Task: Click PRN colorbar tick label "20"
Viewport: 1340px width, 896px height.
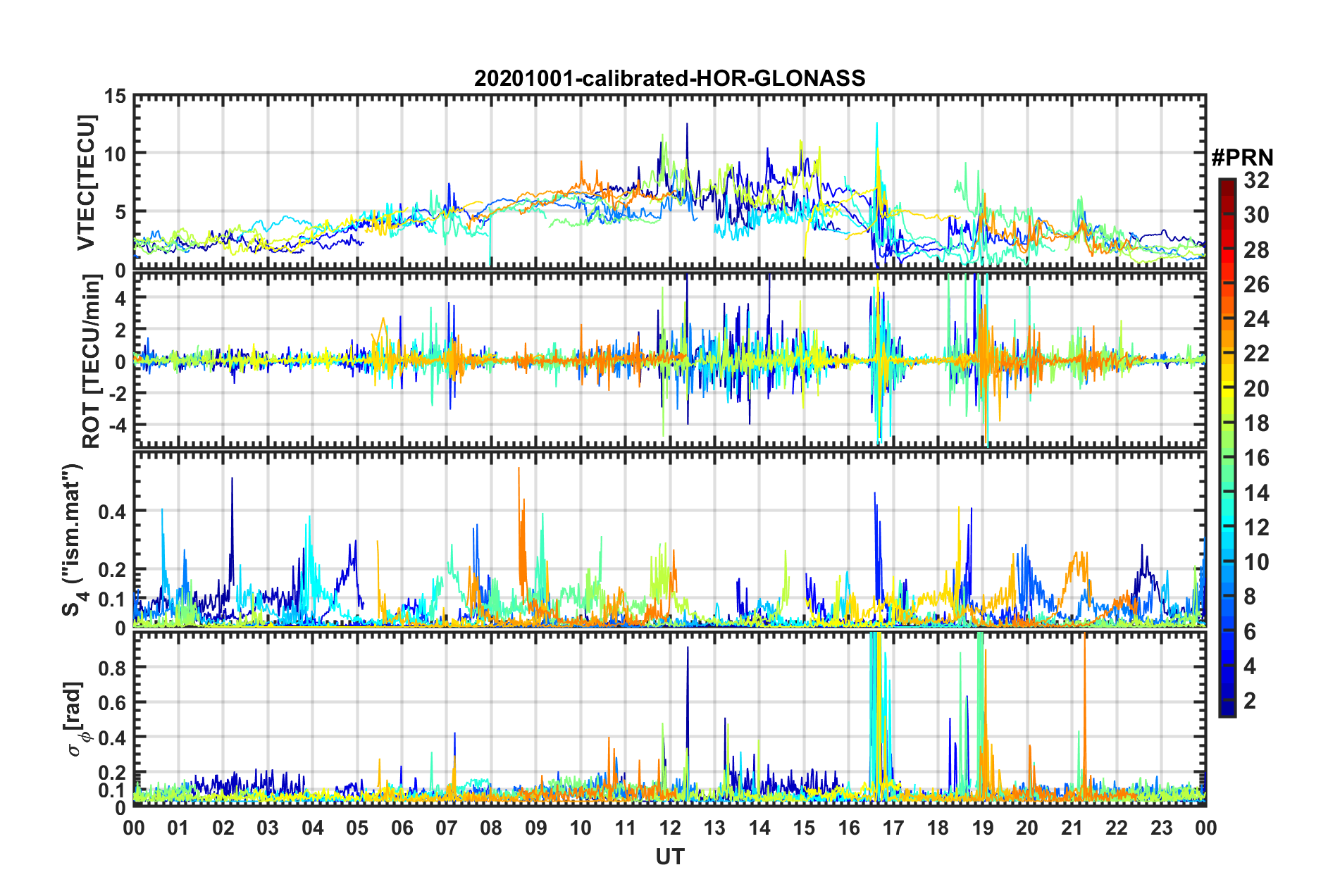Action: [1256, 389]
